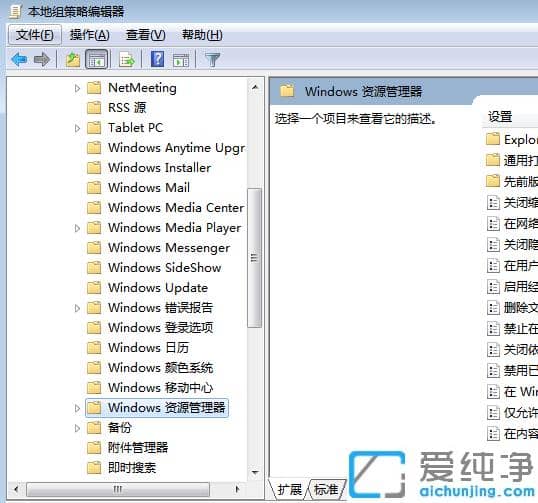Select the 在网络 policy setting
538x503 pixels.
(512, 224)
